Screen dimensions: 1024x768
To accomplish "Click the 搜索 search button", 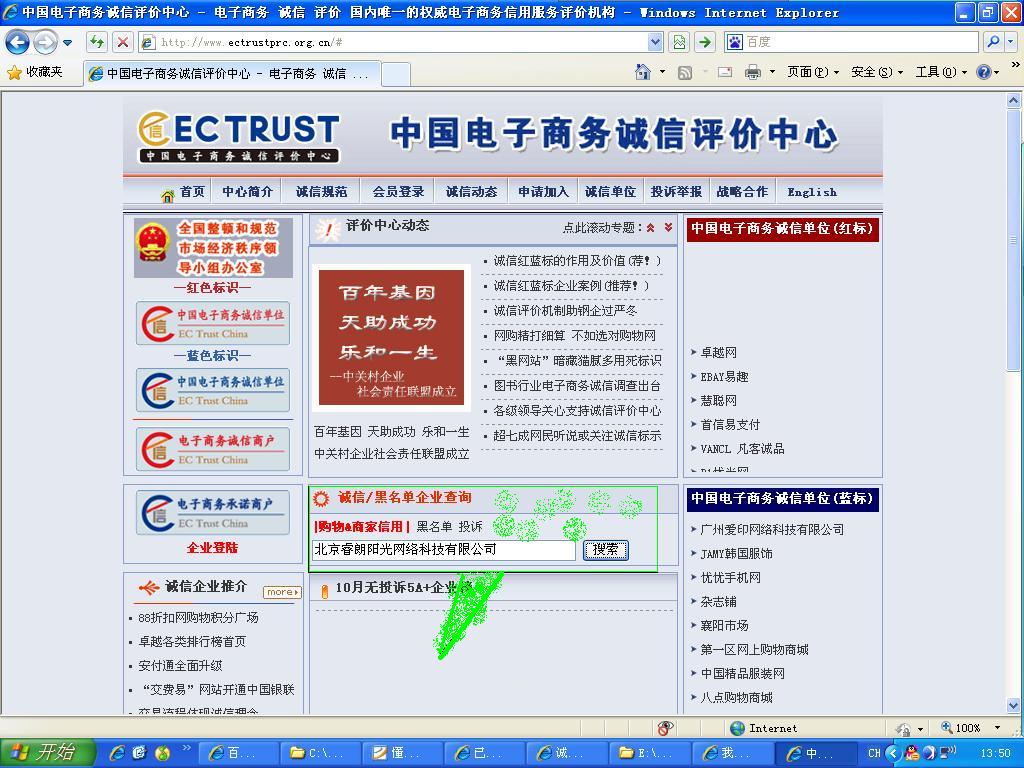I will 605,550.
